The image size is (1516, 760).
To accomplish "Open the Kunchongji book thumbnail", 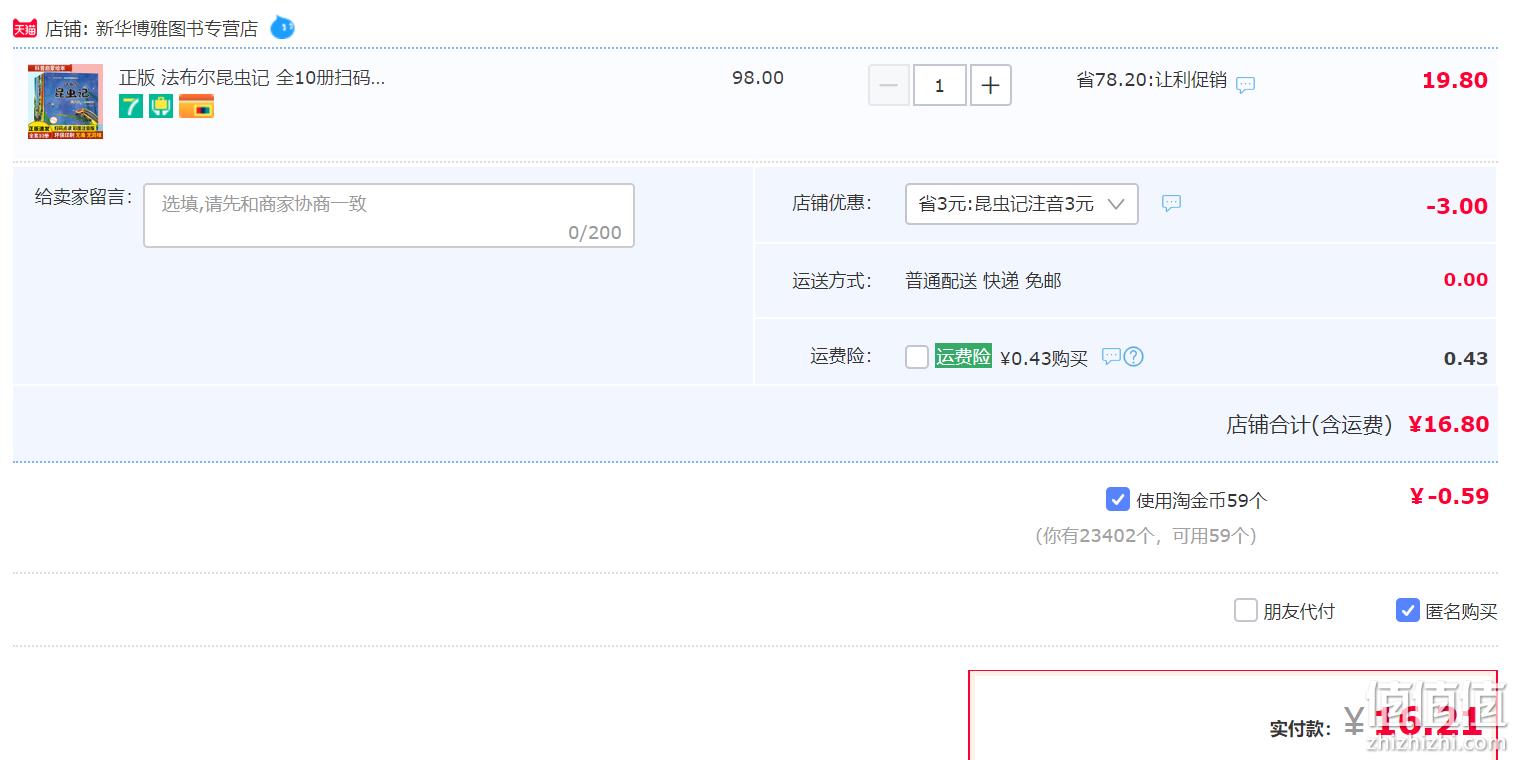I will pyautogui.click(x=65, y=101).
